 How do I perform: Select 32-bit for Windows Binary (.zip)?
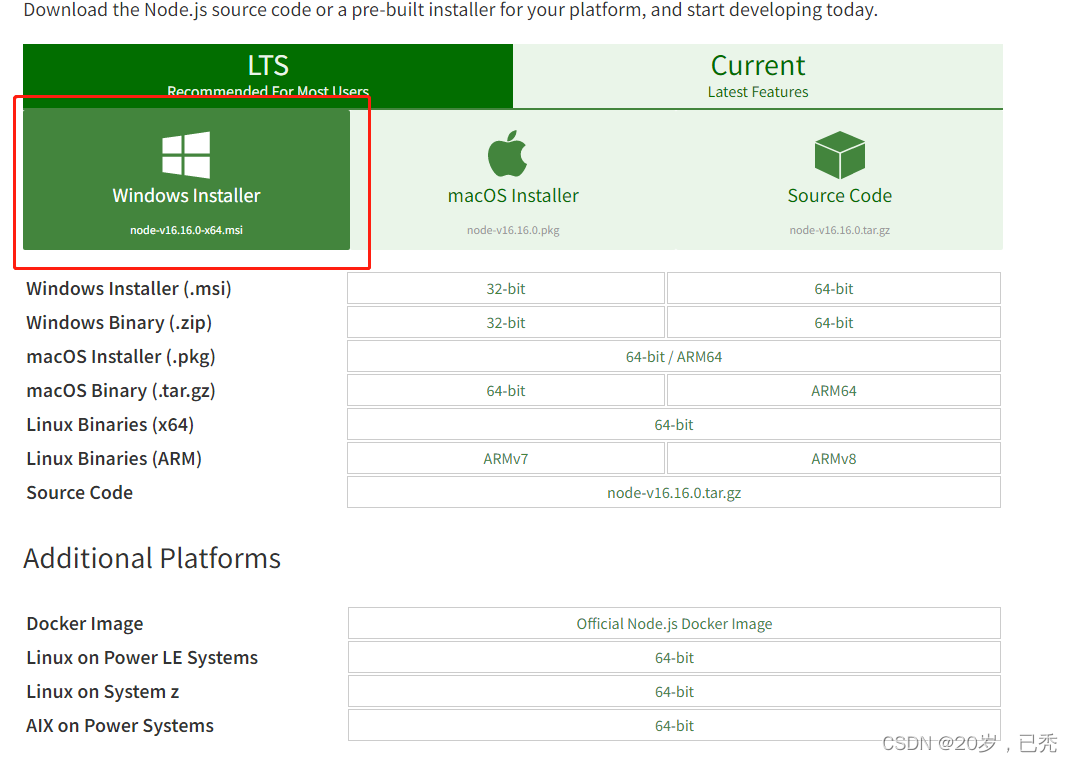coord(506,323)
